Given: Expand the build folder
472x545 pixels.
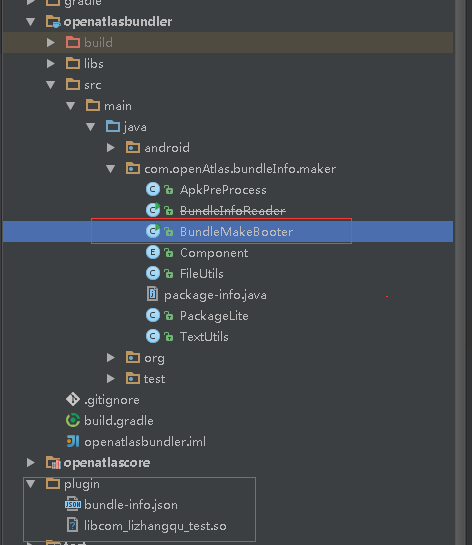Looking at the screenshot, I should pyautogui.click(x=51, y=42).
